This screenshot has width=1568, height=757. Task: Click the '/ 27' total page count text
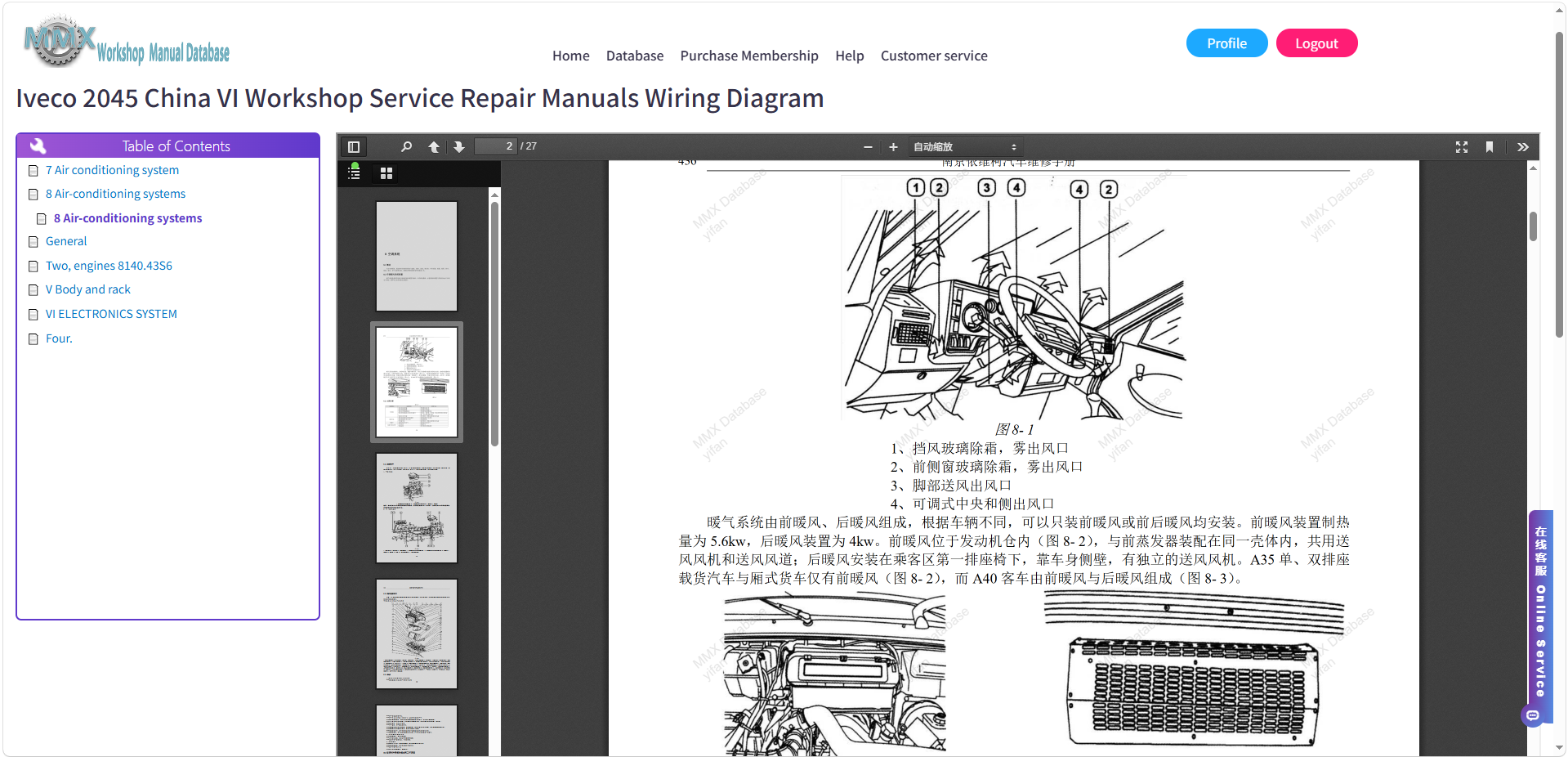[x=529, y=146]
